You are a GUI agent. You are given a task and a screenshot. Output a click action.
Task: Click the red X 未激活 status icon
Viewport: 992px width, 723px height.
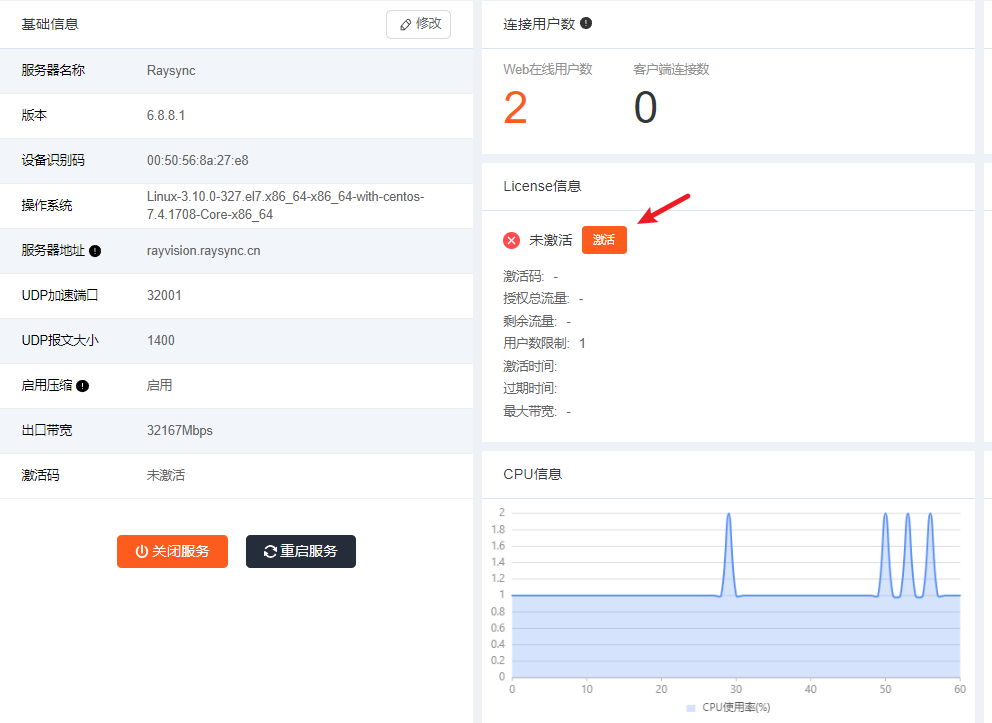click(x=511, y=240)
